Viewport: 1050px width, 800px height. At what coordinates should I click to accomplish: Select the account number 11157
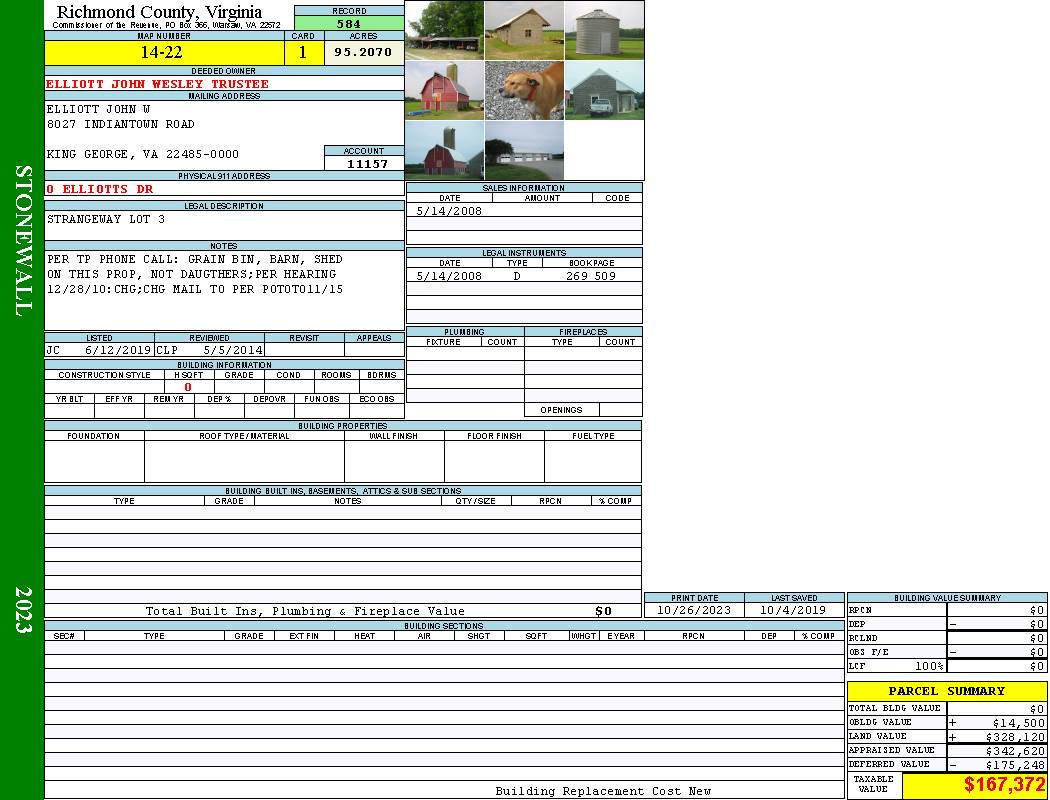click(367, 164)
